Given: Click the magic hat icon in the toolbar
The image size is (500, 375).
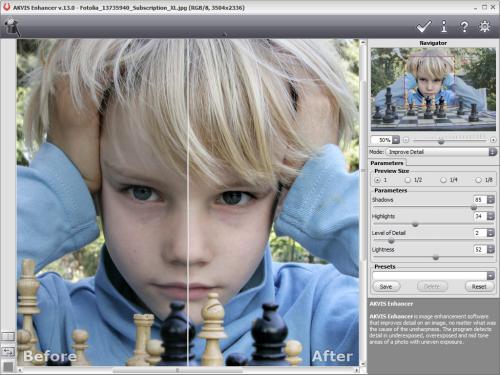Looking at the screenshot, I should point(12,27).
